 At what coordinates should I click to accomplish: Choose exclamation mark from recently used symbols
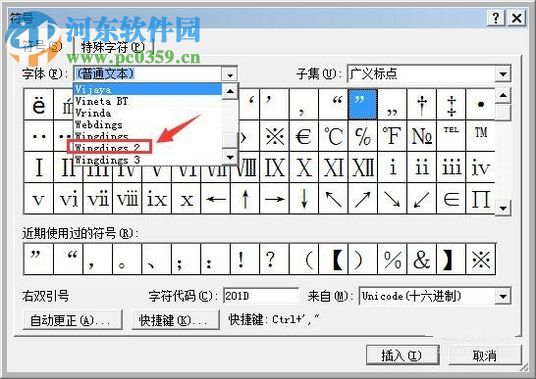point(245,259)
